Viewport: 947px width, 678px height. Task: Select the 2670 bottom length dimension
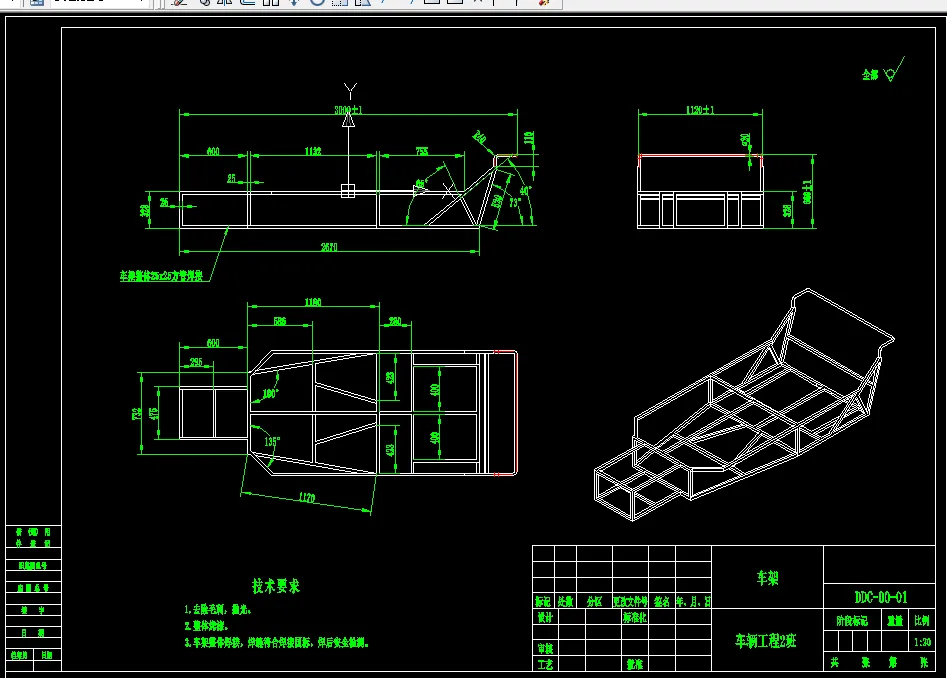click(329, 247)
